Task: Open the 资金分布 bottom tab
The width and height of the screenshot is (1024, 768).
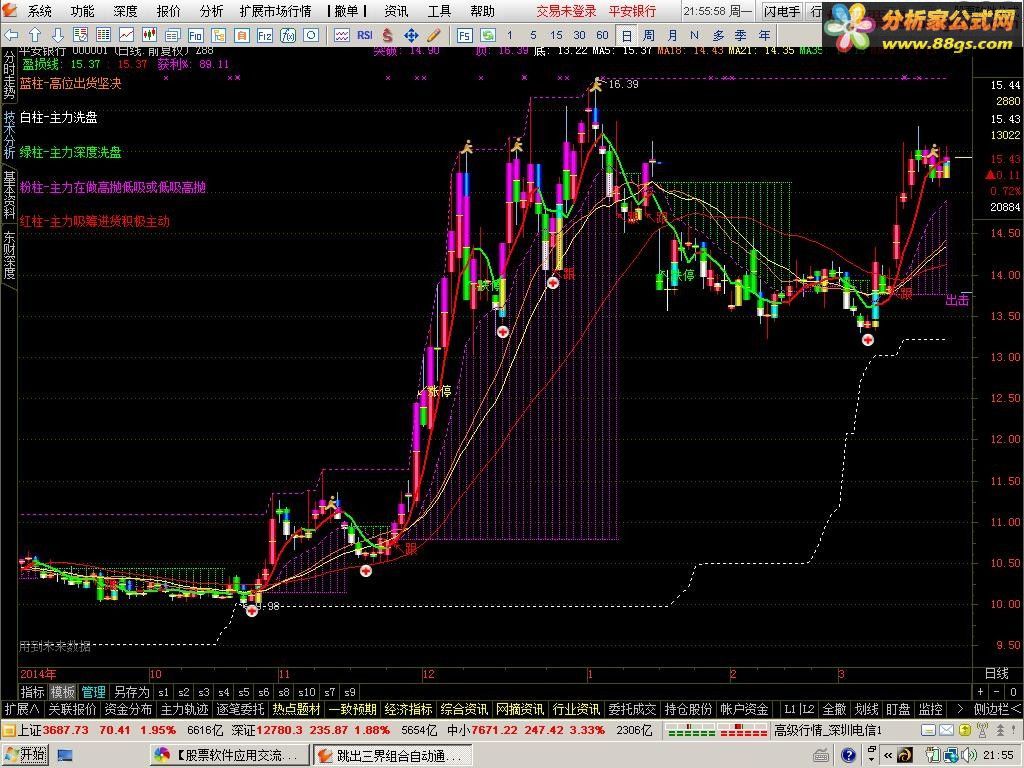Action: pyautogui.click(x=129, y=709)
